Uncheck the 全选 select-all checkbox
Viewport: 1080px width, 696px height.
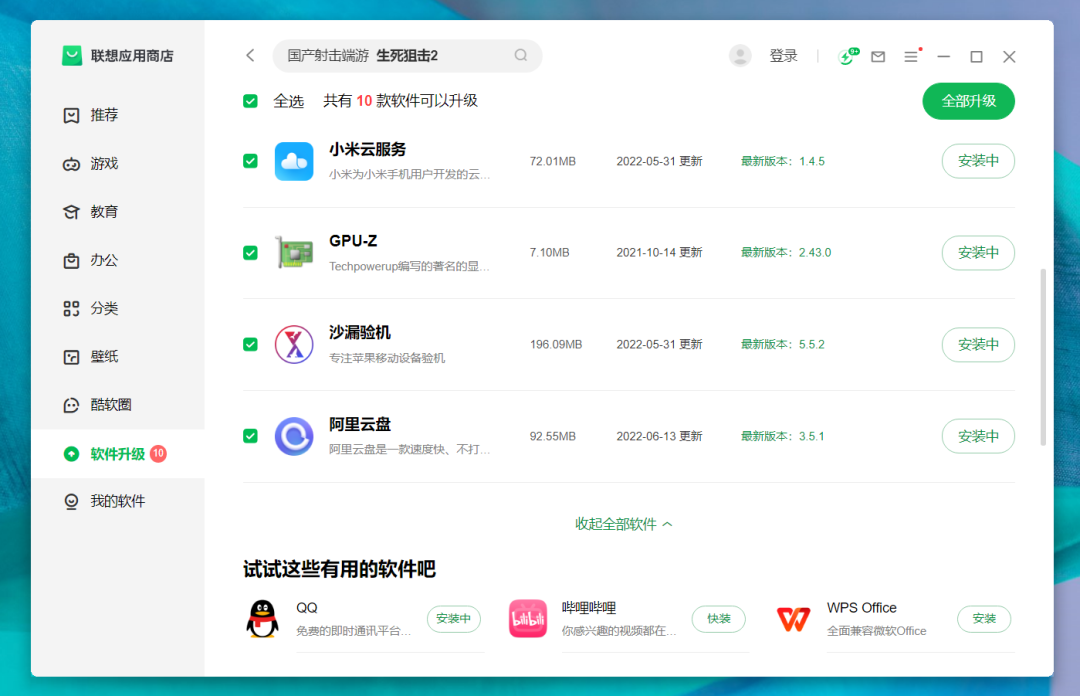(250, 101)
